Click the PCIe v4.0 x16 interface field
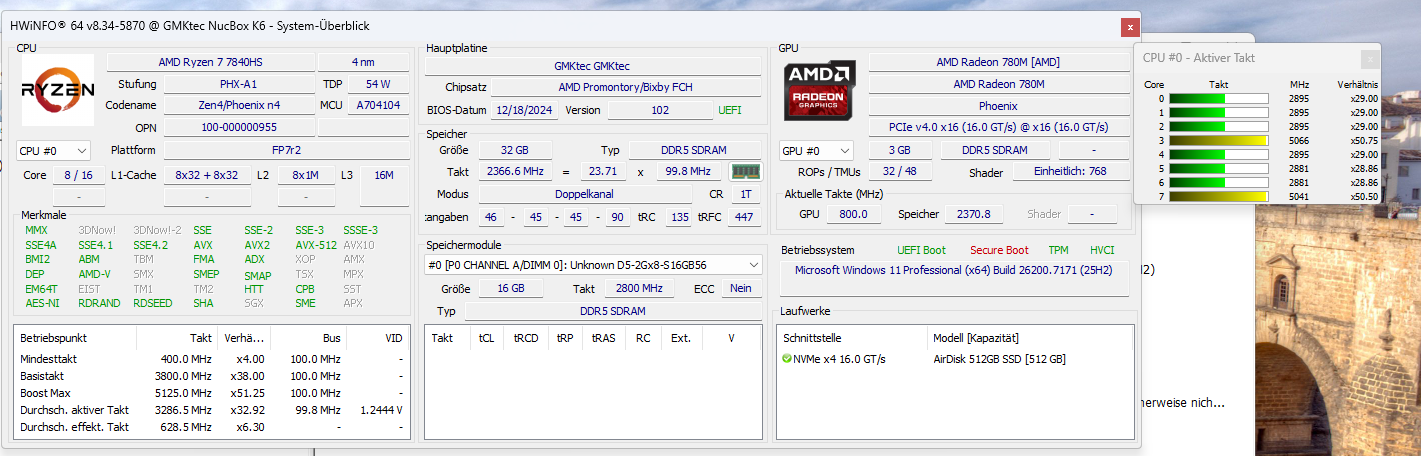This screenshot has height=456, width=1421. pyautogui.click(x=998, y=128)
